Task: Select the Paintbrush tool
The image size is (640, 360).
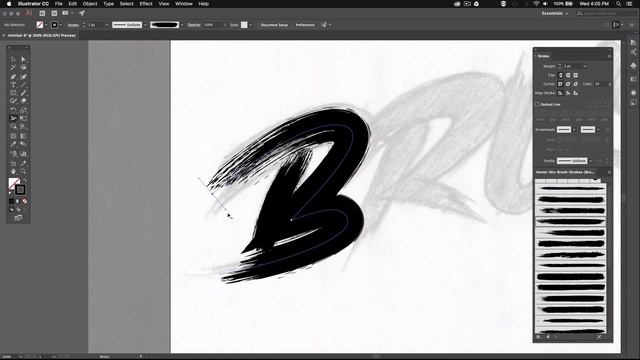Action: coord(23,93)
